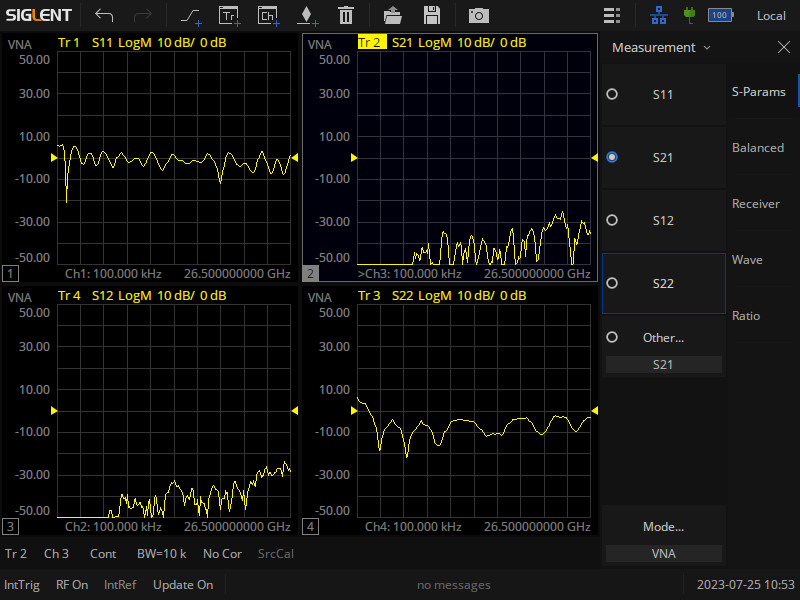800x600 pixels.
Task: Add a marker with the marker icon
Action: pyautogui.click(x=308, y=16)
